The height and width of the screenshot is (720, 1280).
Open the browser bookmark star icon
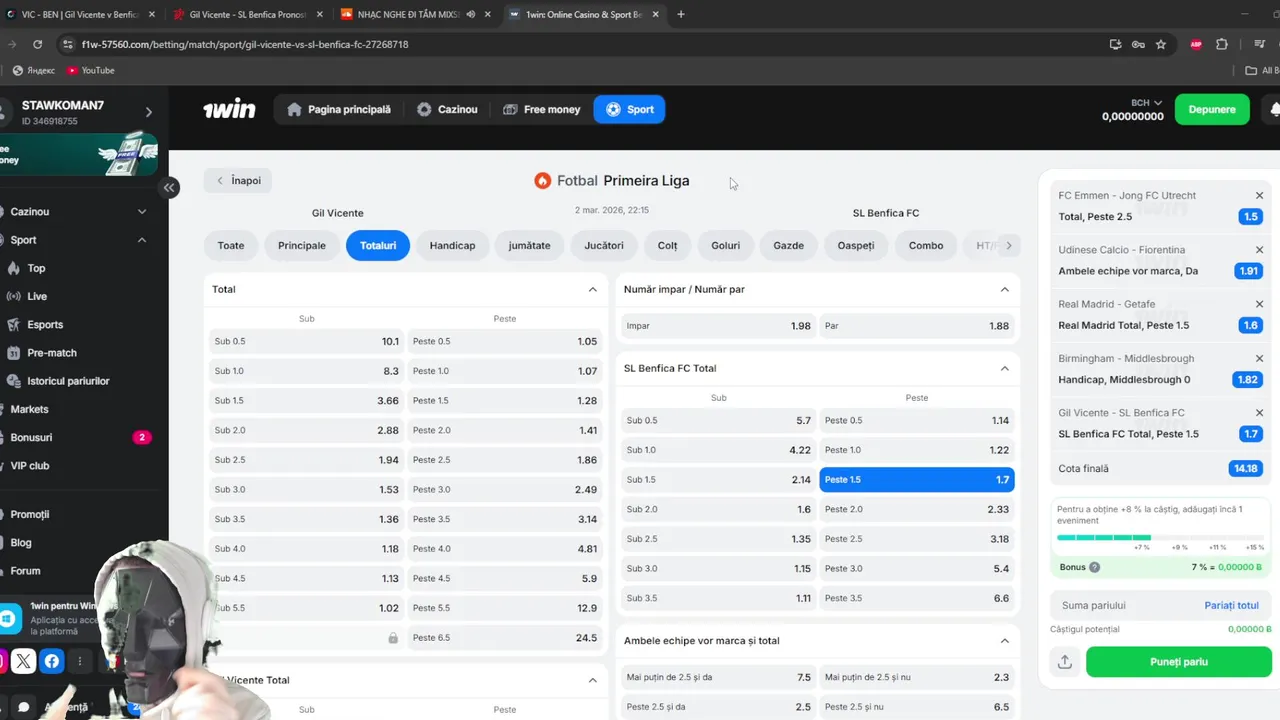(1161, 44)
